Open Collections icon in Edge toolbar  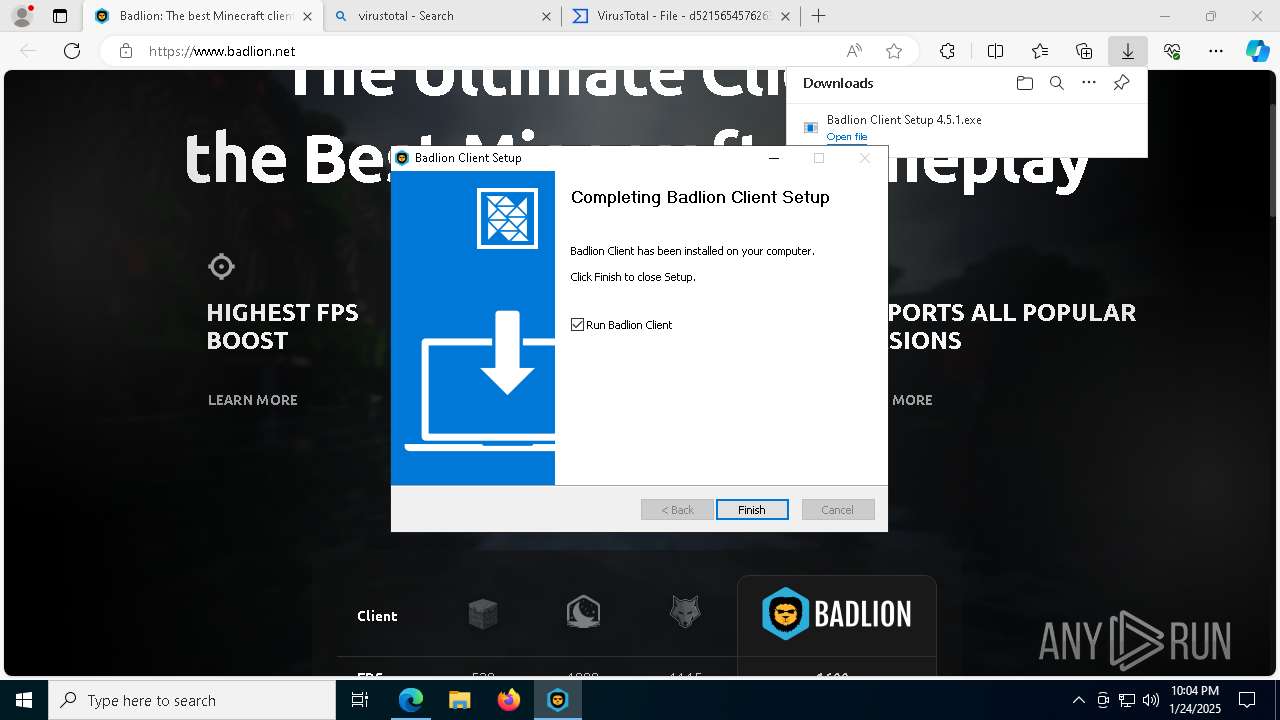[x=1084, y=51]
